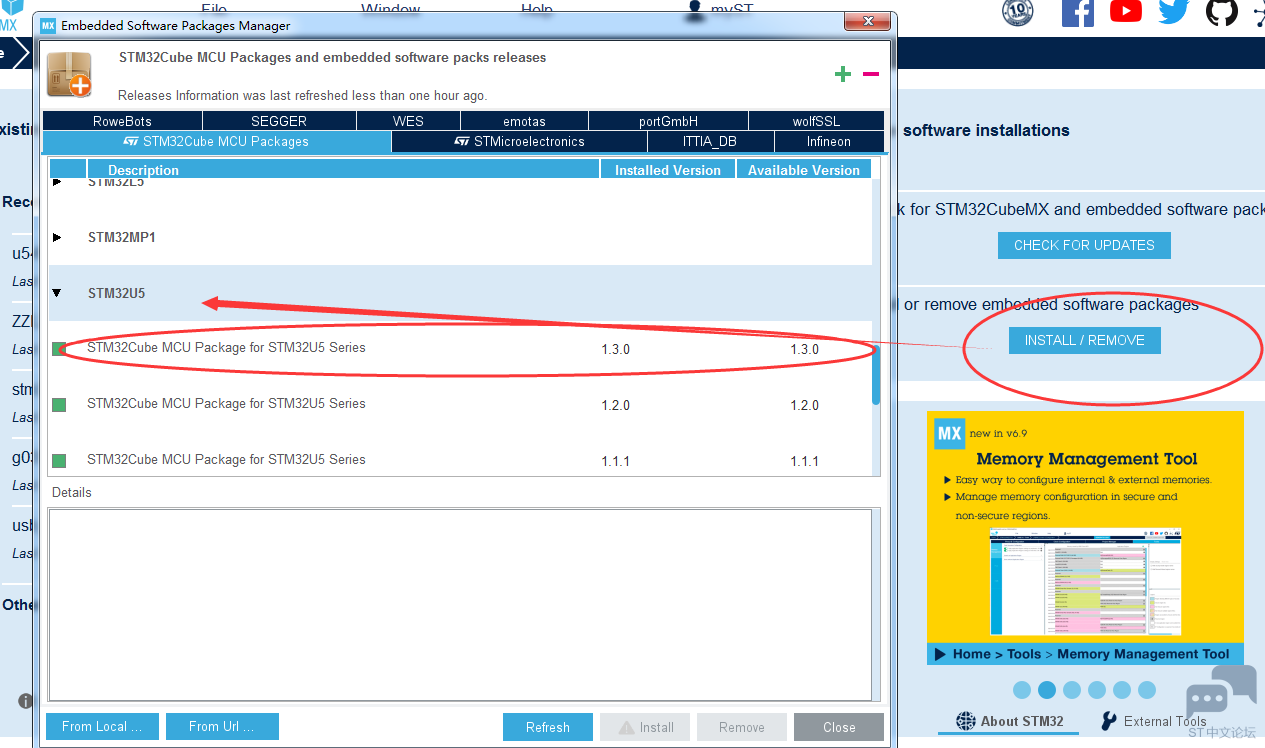Switch to the STMicroelectronics tab

pos(519,142)
